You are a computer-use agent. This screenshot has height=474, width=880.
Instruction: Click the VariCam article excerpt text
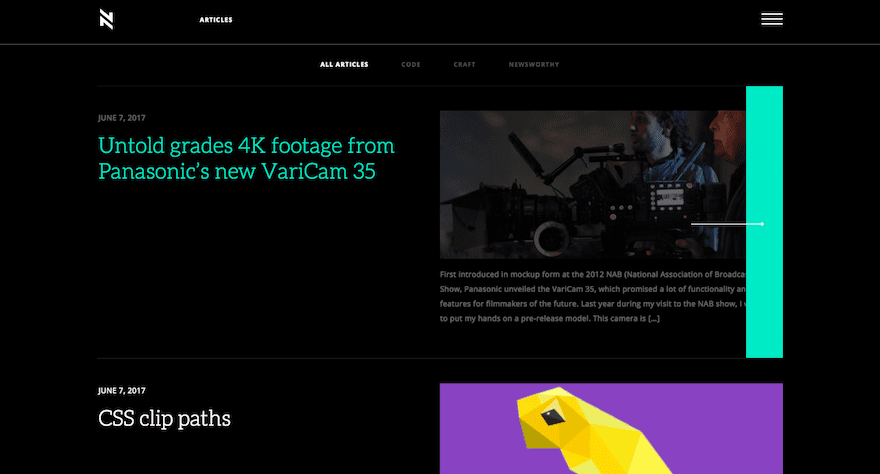[x=593, y=296]
